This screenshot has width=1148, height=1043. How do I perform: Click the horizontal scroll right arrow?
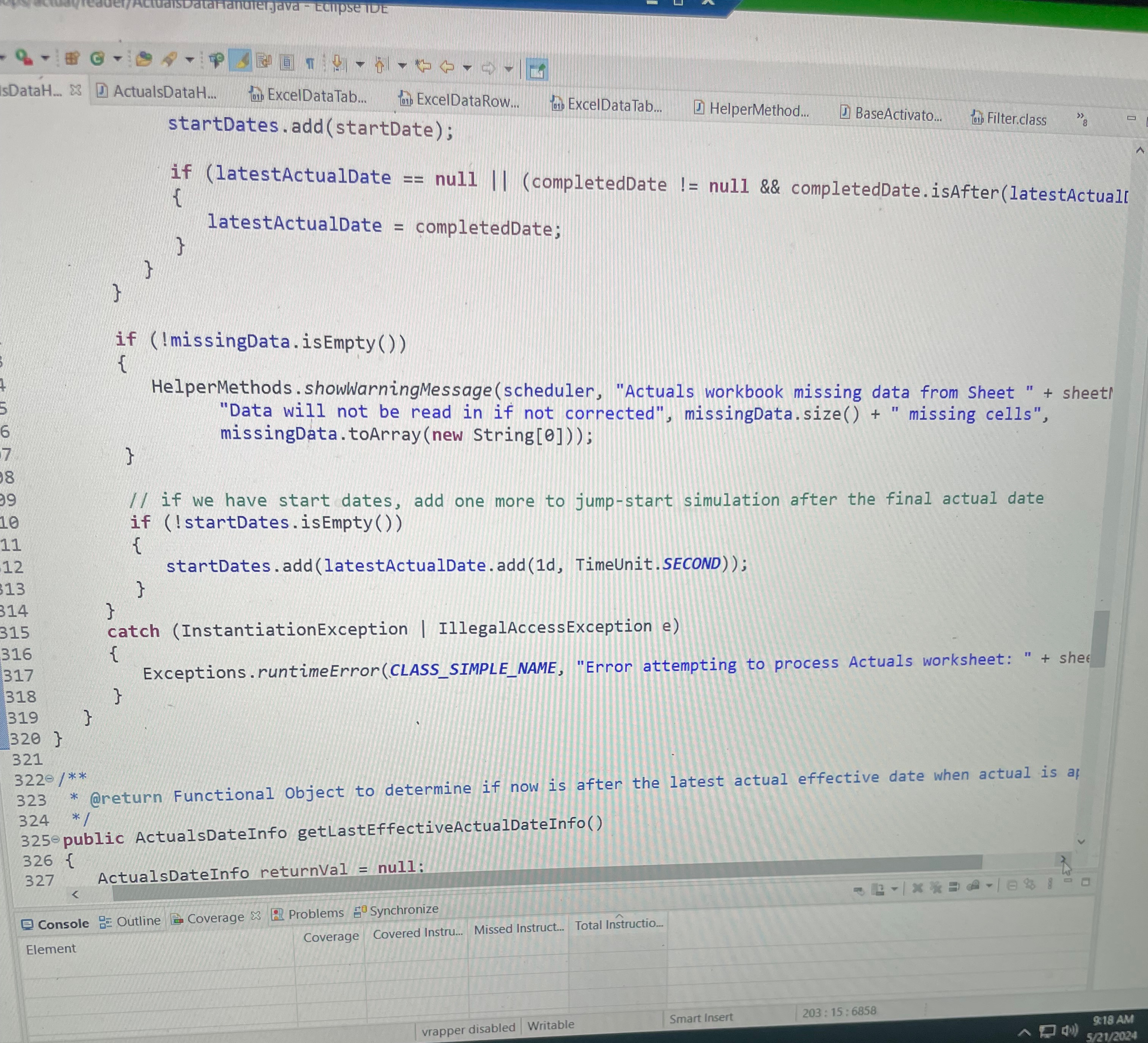pyautogui.click(x=1063, y=859)
